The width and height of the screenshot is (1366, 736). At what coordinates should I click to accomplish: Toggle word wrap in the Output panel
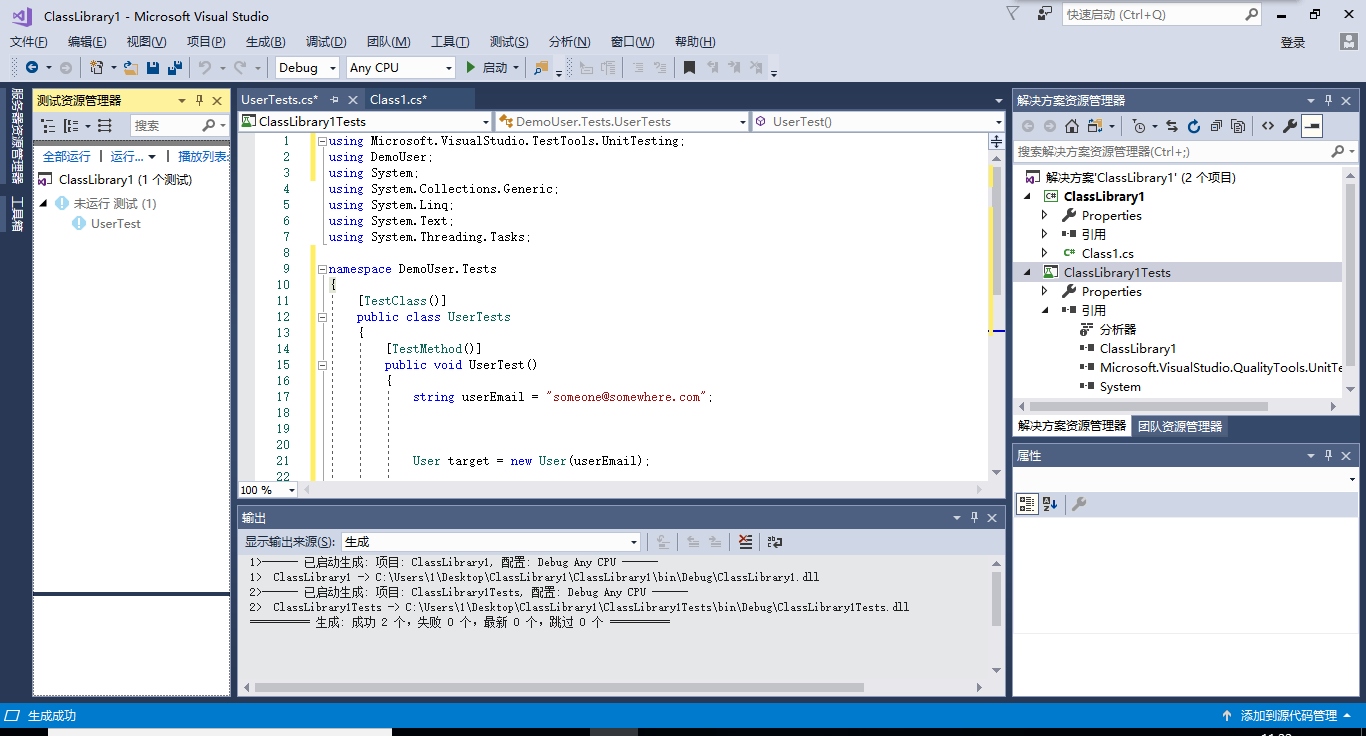pyautogui.click(x=774, y=542)
